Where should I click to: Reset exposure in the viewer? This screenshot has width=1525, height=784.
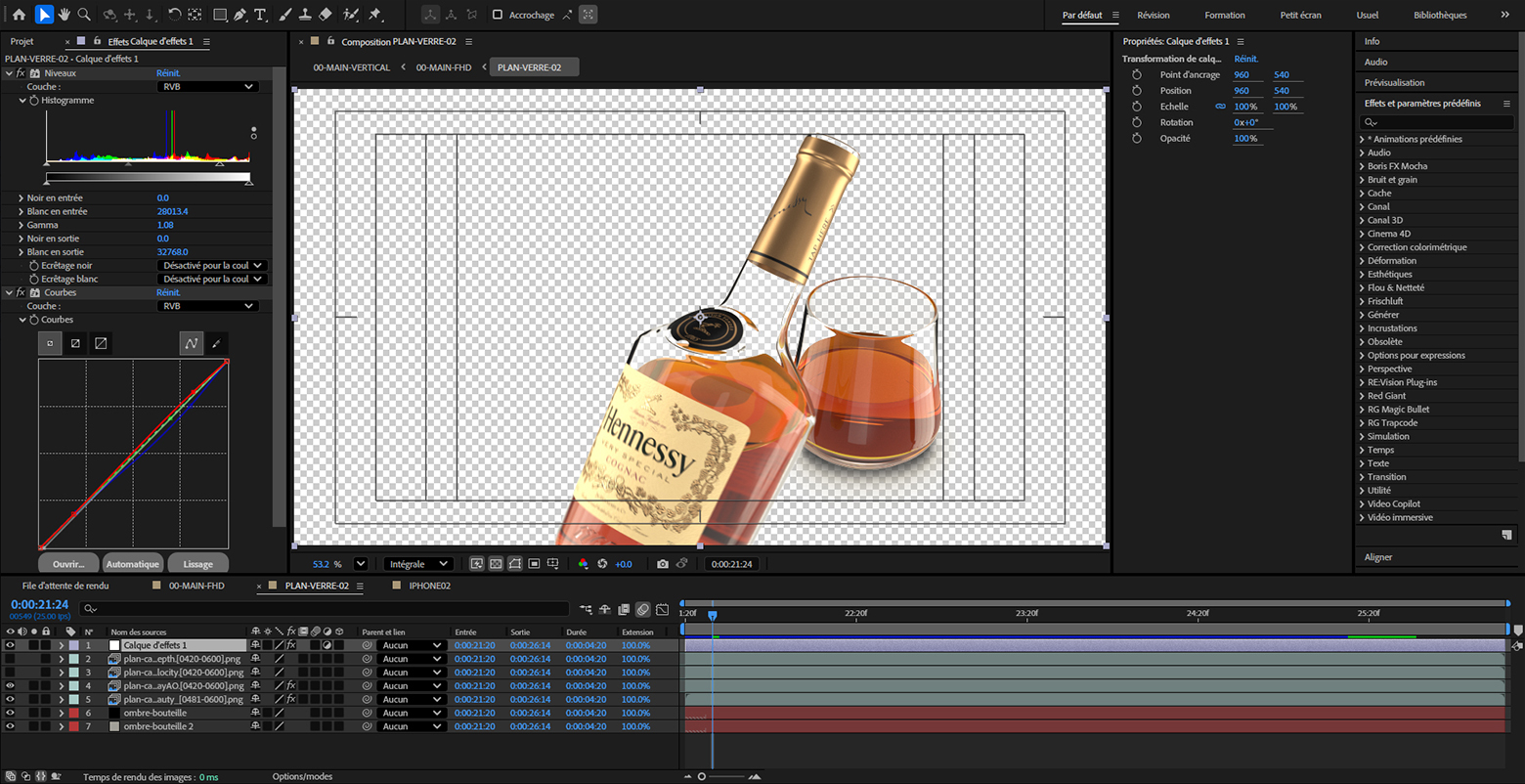[x=602, y=564]
